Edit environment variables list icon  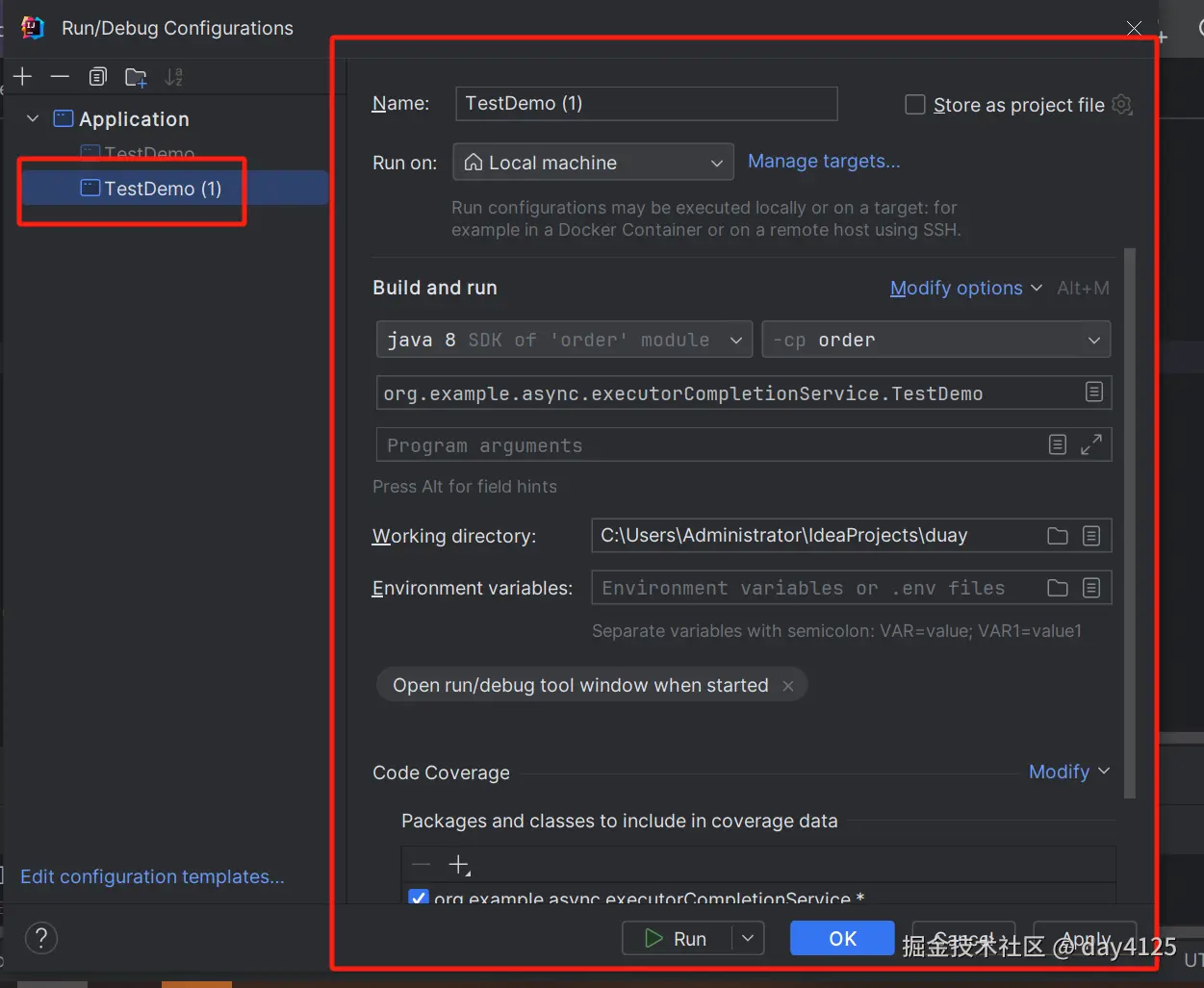point(1091,588)
